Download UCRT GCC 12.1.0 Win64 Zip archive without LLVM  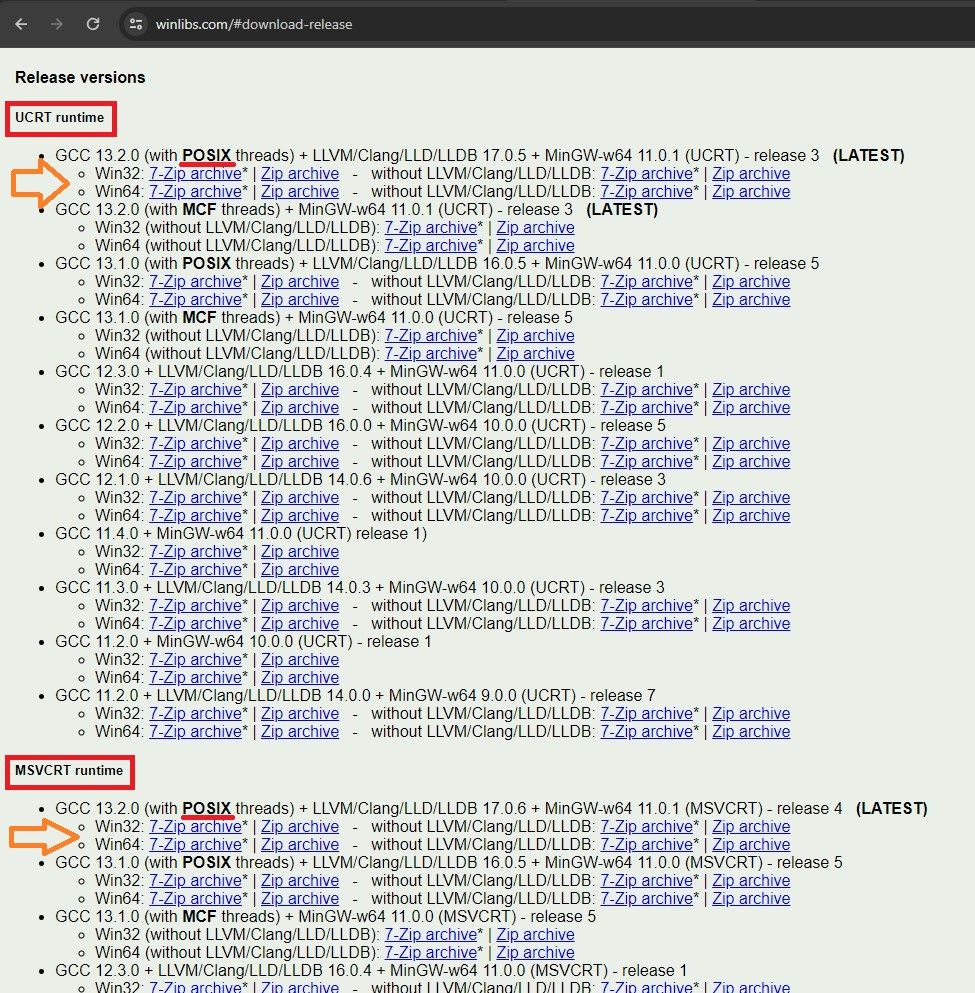pyautogui.click(x=751, y=515)
